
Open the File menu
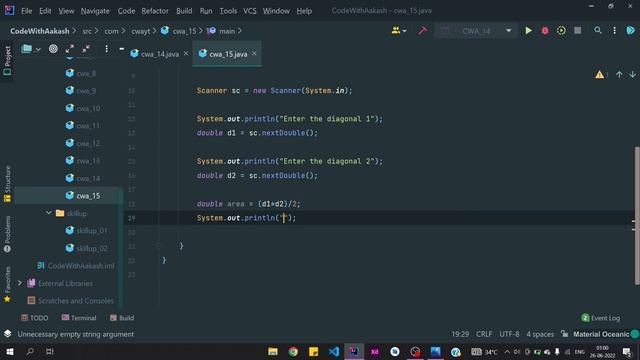click(27, 11)
